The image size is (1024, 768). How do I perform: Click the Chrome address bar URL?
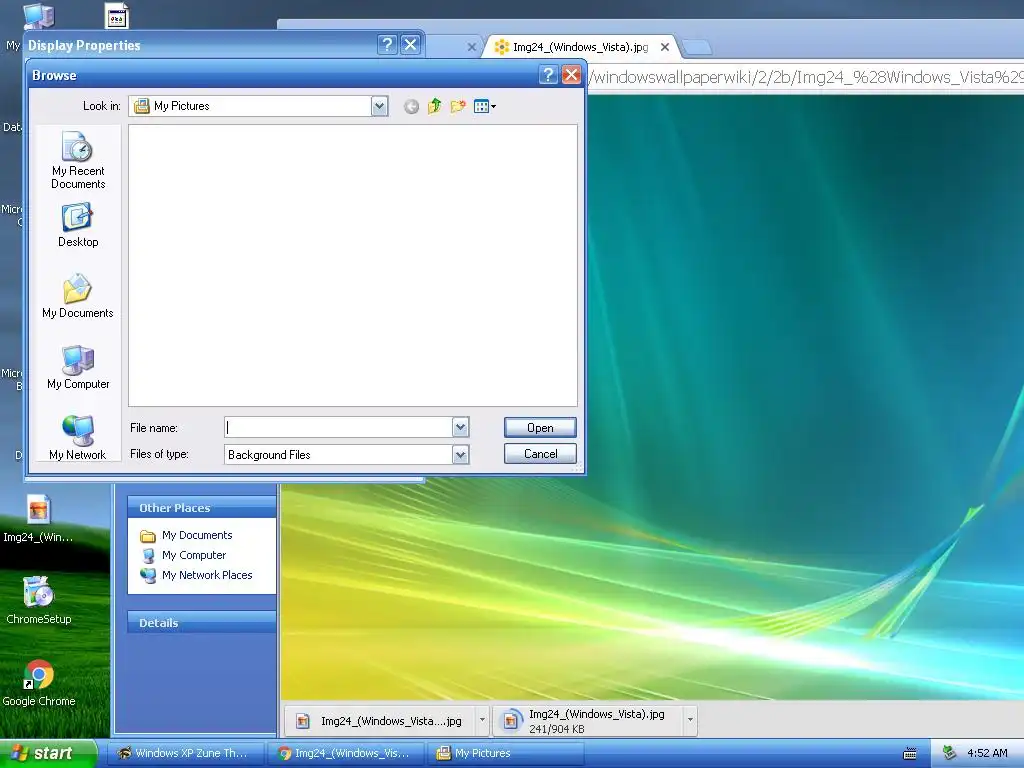[x=806, y=78]
